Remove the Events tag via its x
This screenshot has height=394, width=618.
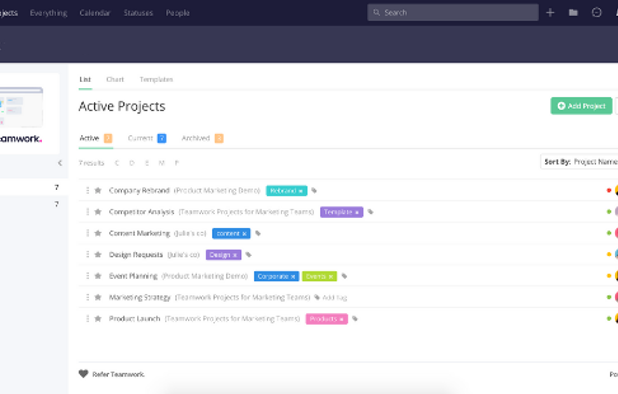click(x=331, y=277)
